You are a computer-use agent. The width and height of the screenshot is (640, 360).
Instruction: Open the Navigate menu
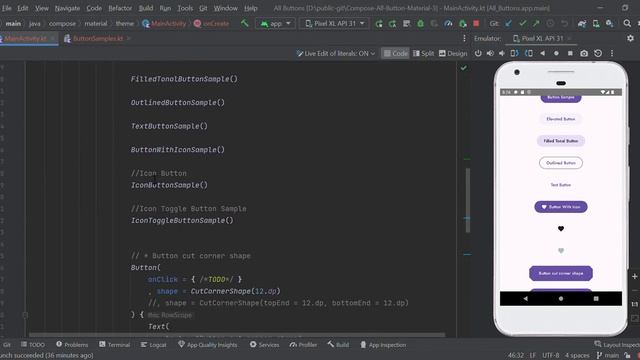(x=67, y=8)
